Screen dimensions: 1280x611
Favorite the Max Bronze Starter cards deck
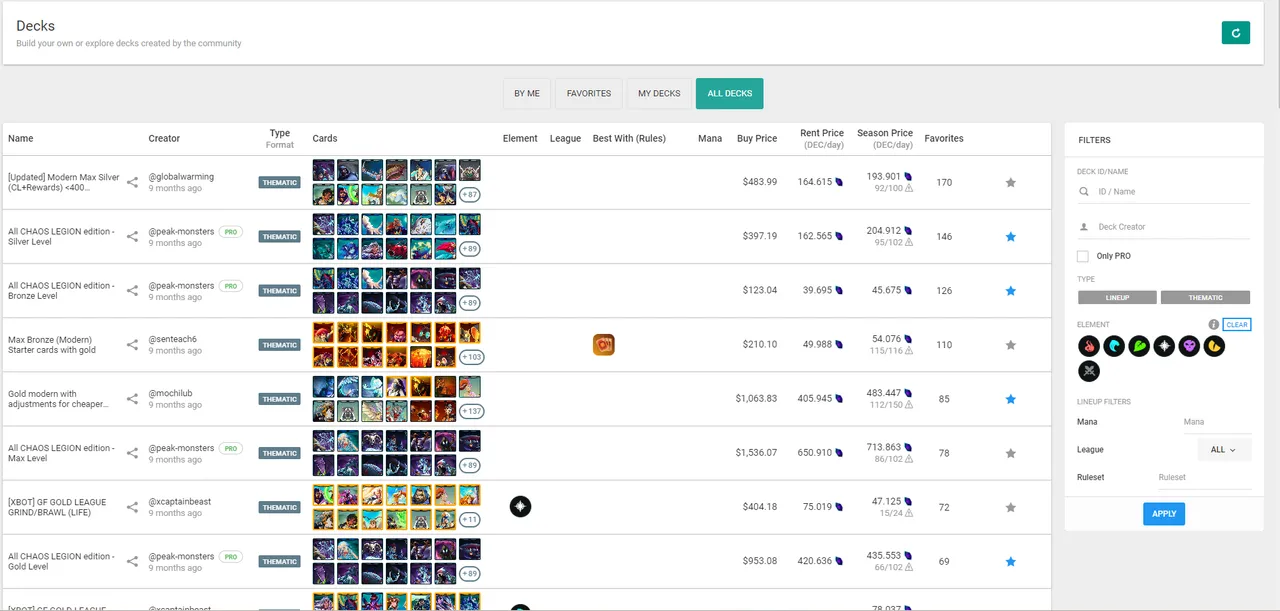(x=1010, y=345)
